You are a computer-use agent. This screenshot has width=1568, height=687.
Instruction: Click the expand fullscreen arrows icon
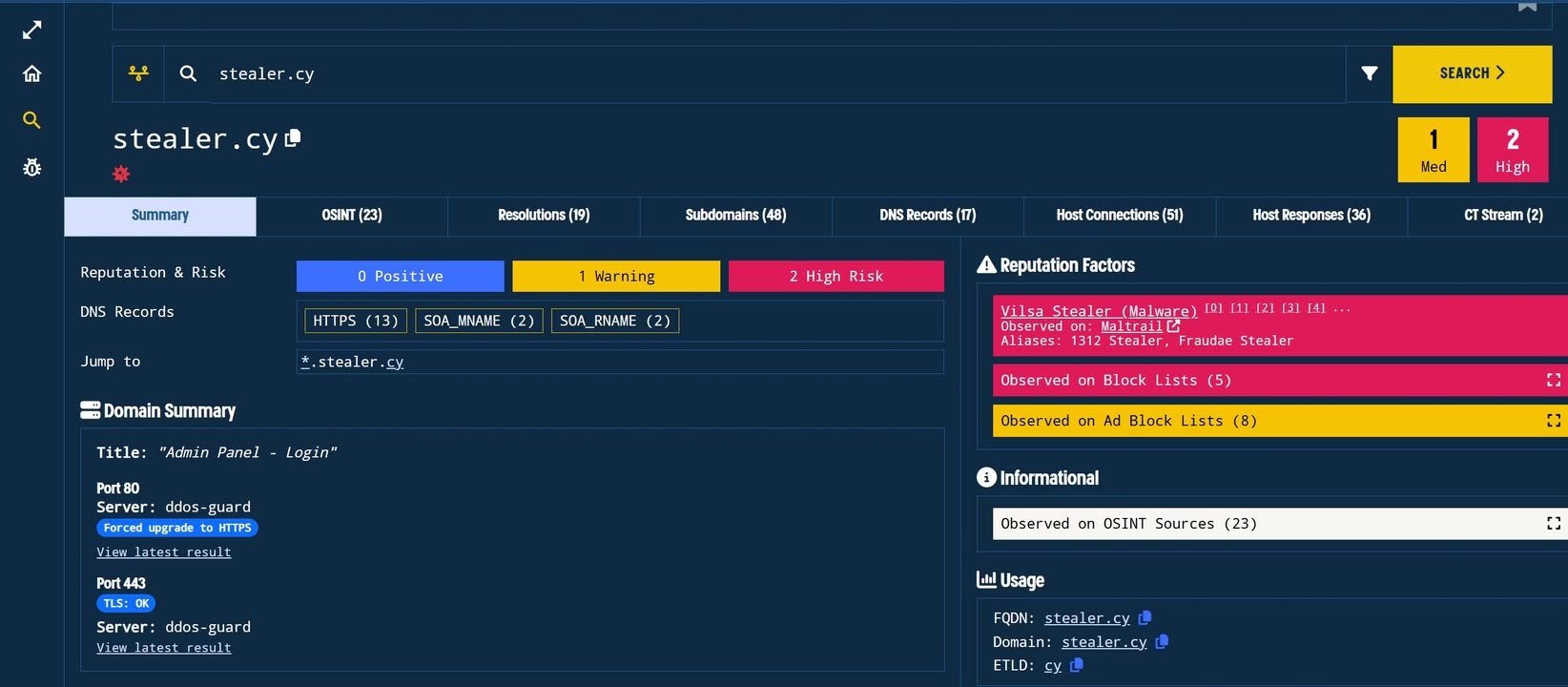pyautogui.click(x=31, y=31)
